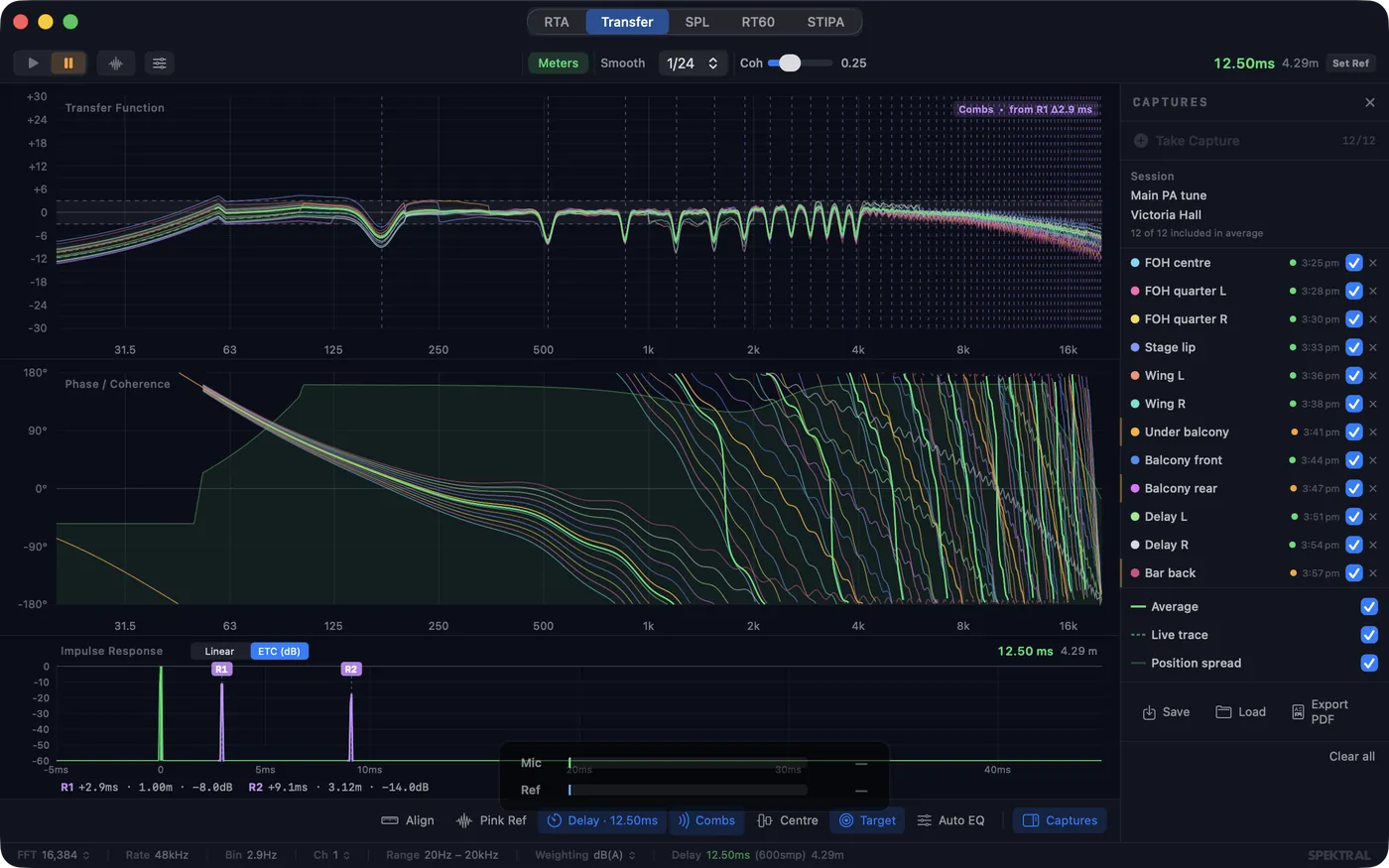
Task: Toggle the Meters button
Action: click(558, 62)
